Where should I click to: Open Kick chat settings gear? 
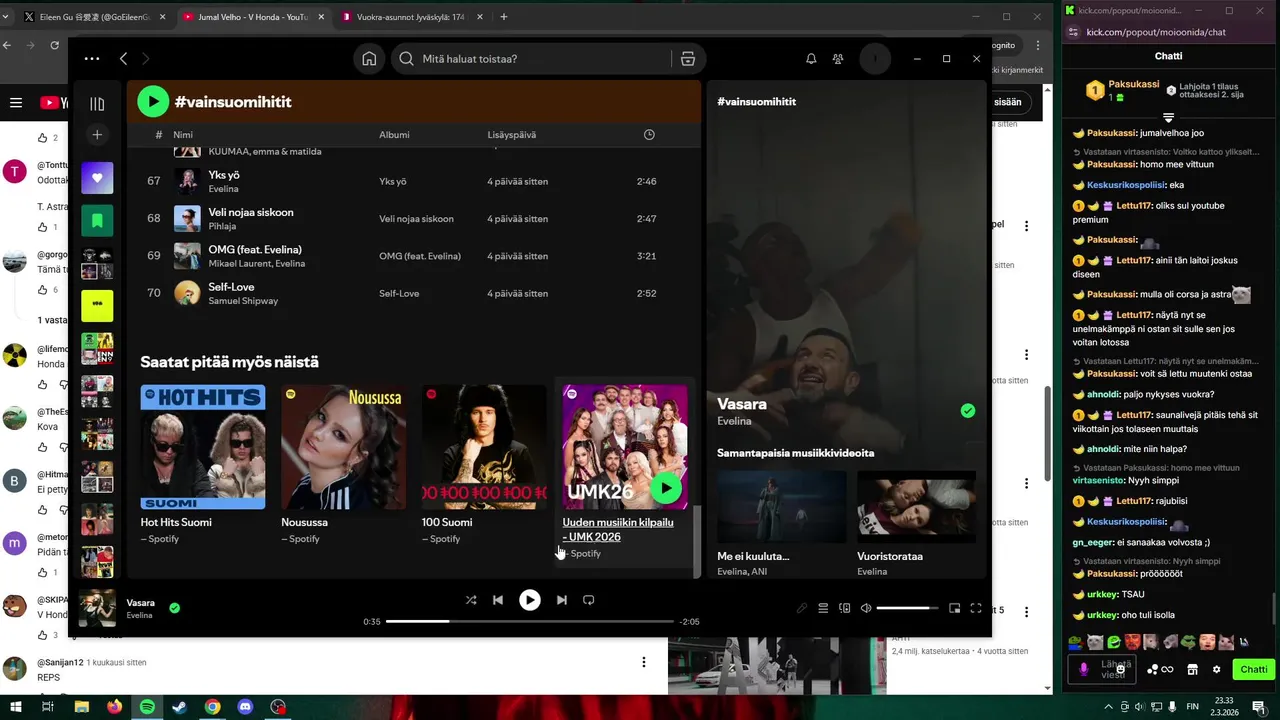coord(1217,670)
